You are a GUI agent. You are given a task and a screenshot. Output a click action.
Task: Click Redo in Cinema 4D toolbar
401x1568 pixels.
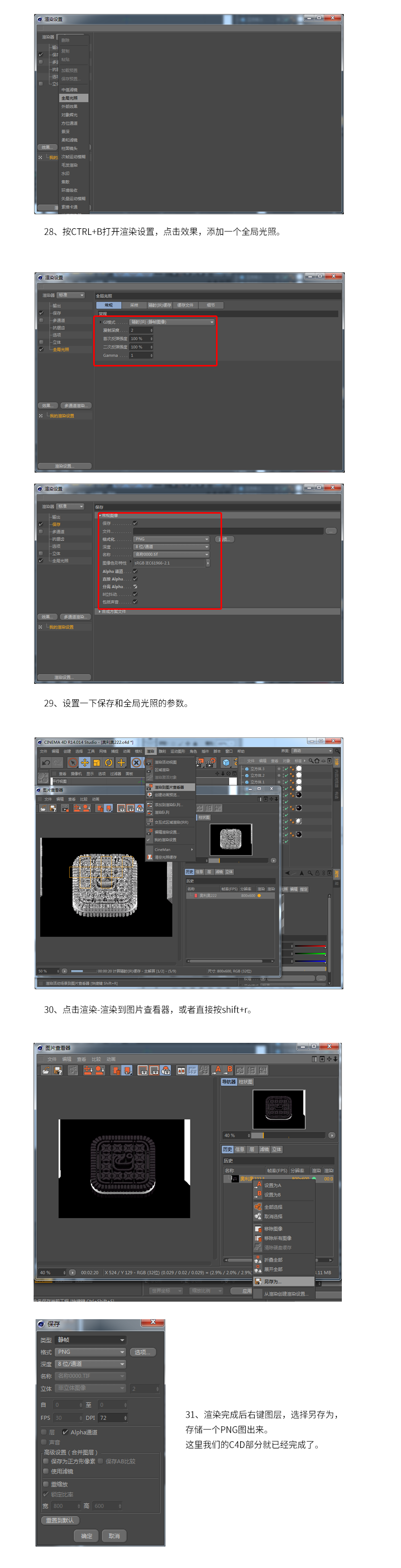point(57,762)
